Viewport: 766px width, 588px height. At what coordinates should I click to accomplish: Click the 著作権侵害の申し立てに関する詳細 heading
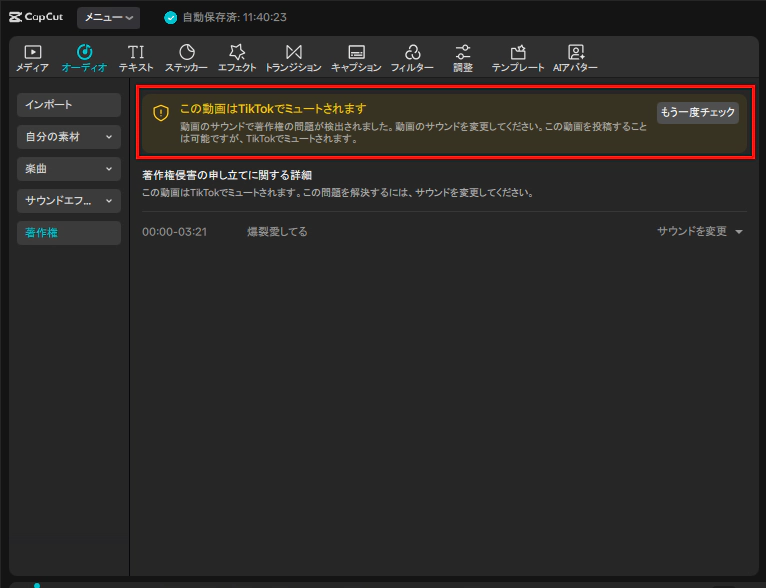coord(227,175)
